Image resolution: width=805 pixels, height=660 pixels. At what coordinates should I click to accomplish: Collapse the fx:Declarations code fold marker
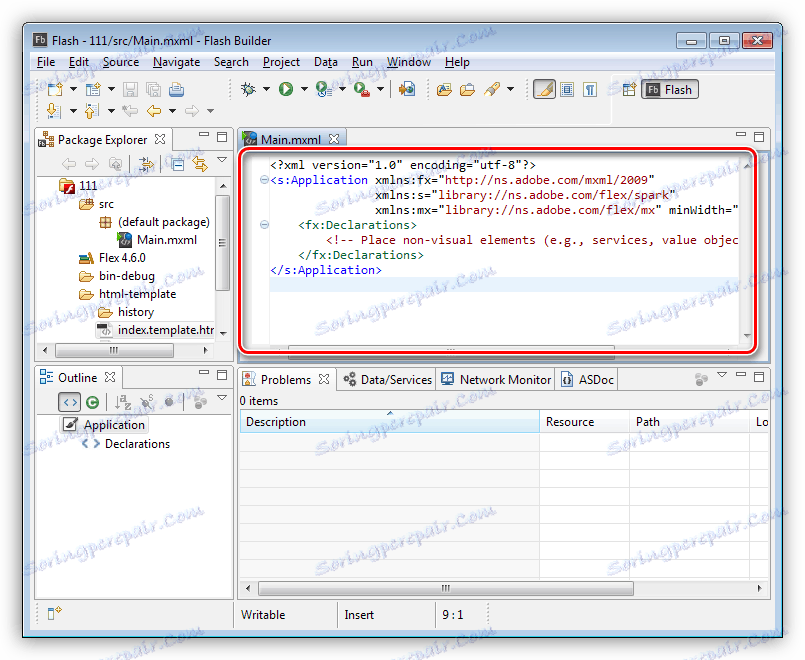264,225
